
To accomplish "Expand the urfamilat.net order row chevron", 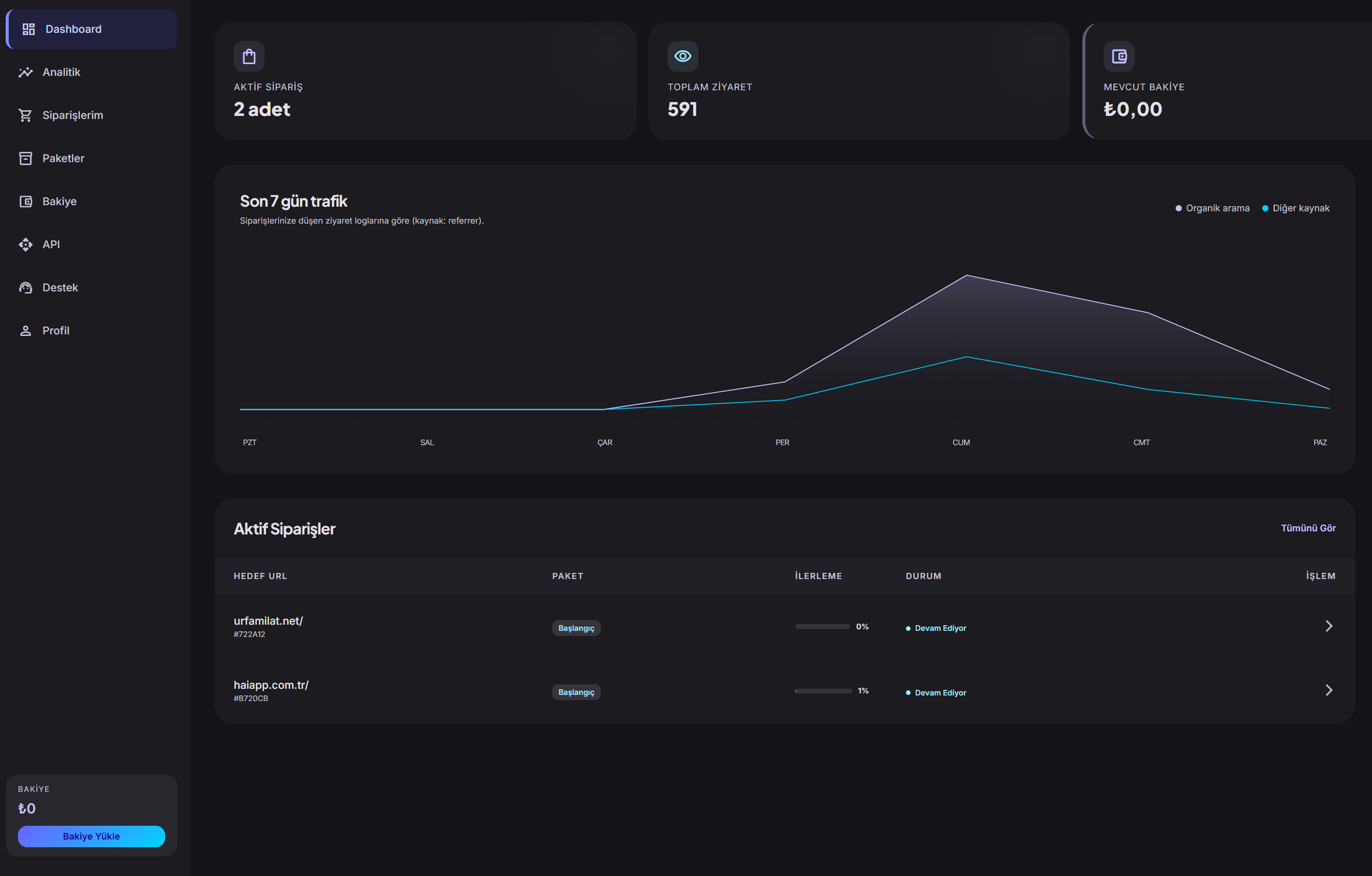I will [x=1329, y=626].
